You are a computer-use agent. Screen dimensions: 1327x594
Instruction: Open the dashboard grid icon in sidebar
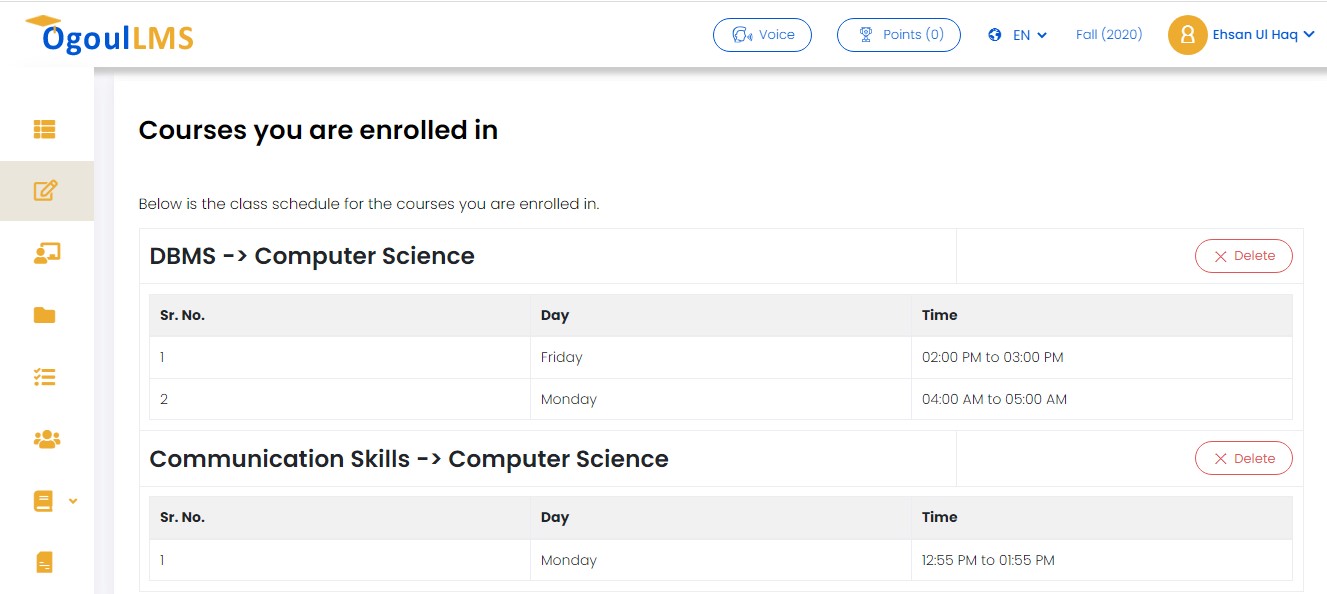pyautogui.click(x=44, y=129)
